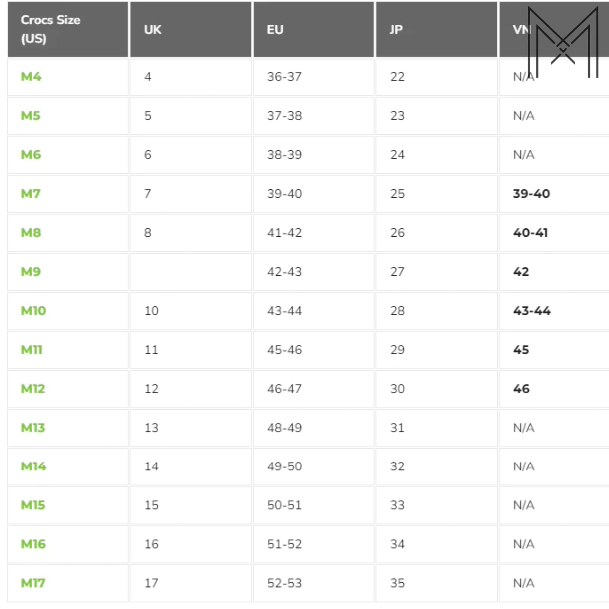Screen dimensions: 609x609
Task: Select the bold VN value 46
Action: (x=521, y=389)
